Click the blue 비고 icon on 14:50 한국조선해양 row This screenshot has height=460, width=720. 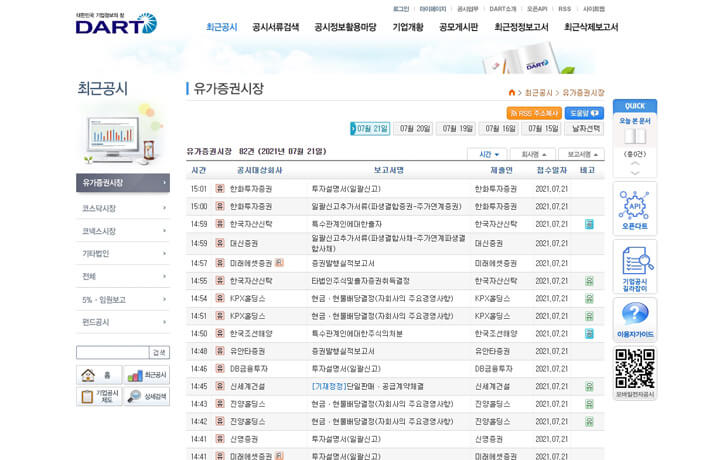coord(589,334)
